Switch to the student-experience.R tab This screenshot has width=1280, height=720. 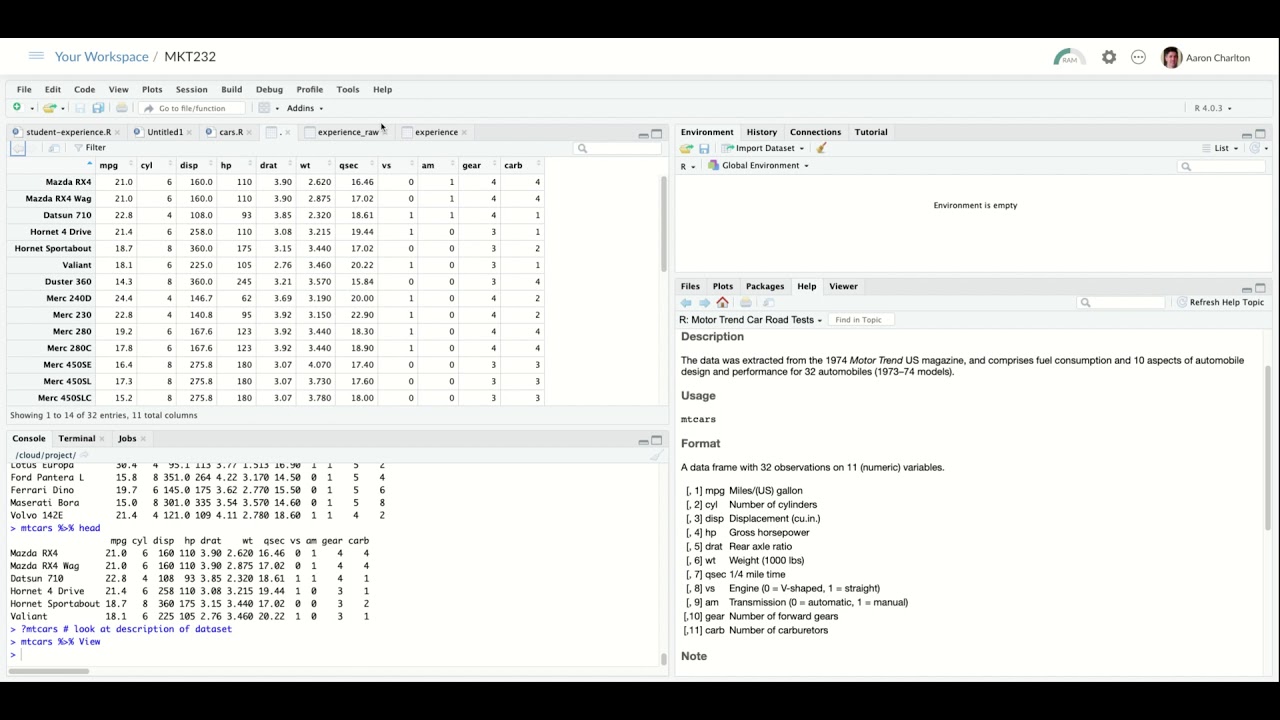point(68,132)
